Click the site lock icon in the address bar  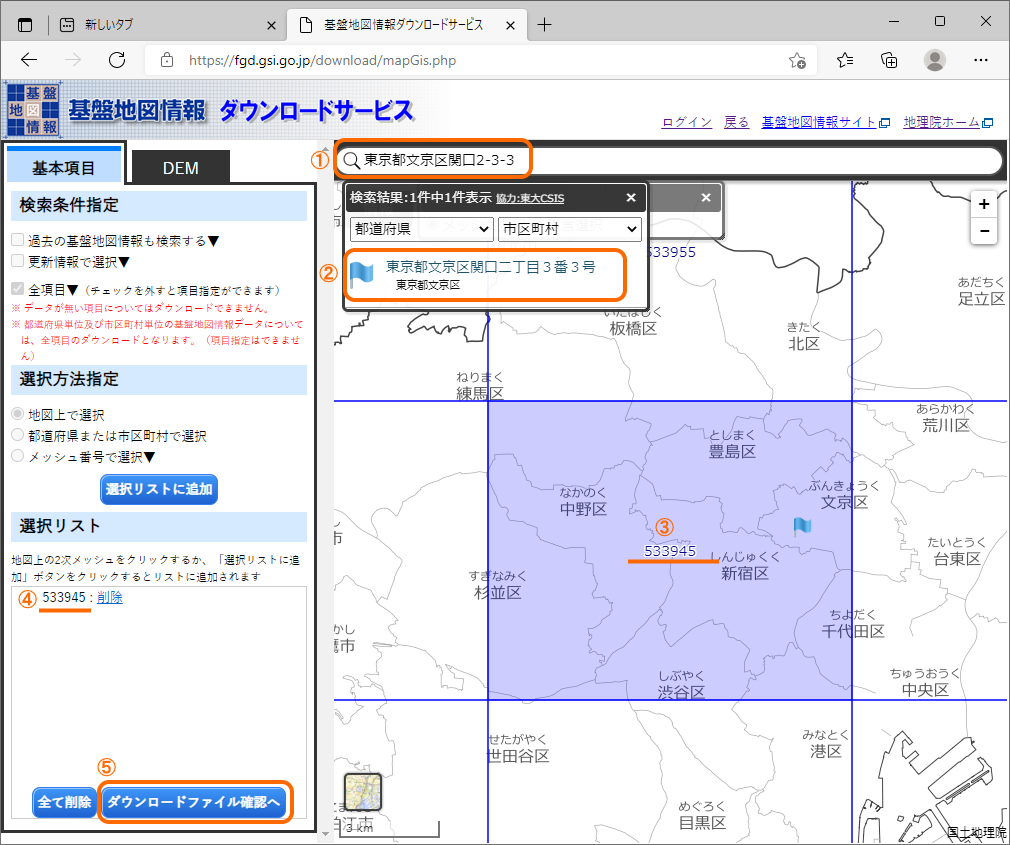[167, 61]
